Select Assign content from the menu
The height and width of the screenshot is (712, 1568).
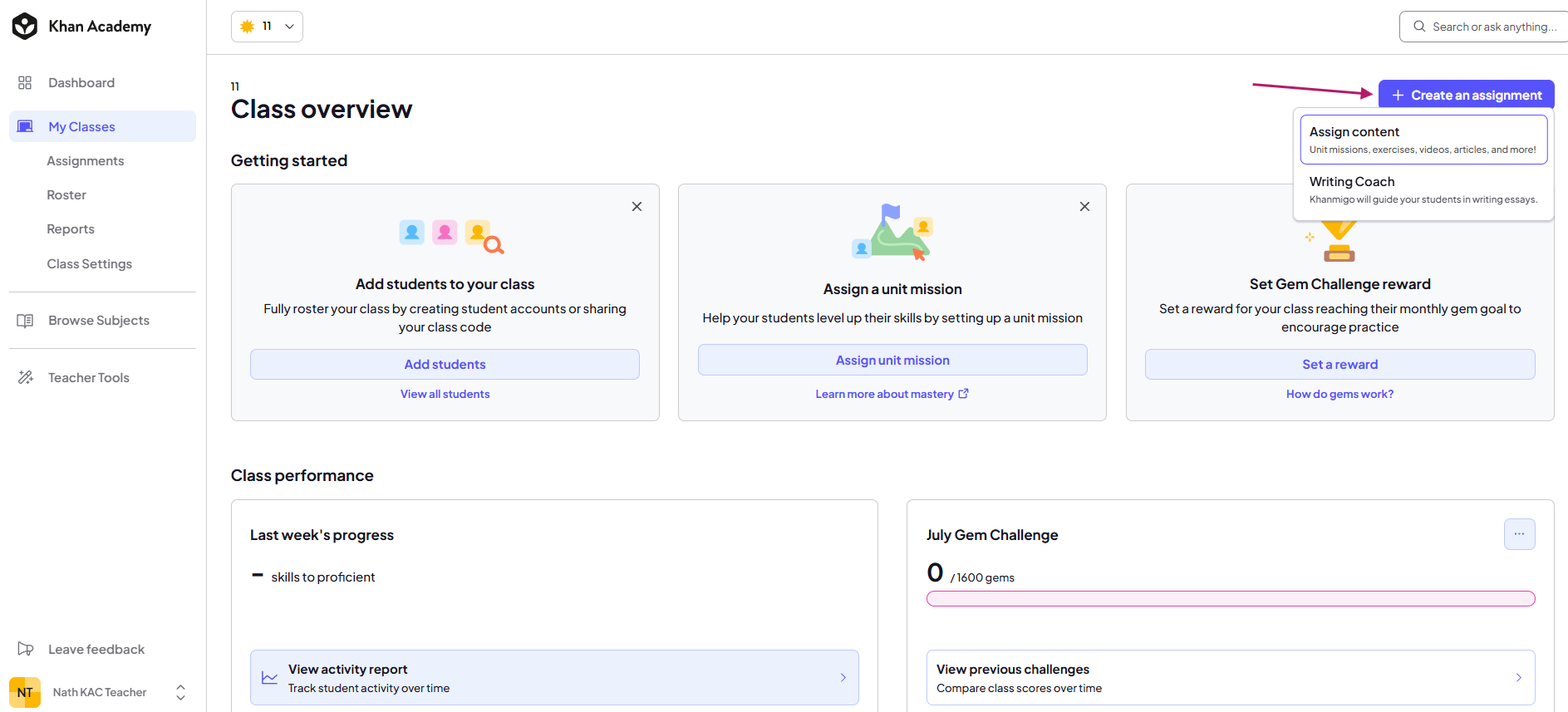(x=1423, y=140)
